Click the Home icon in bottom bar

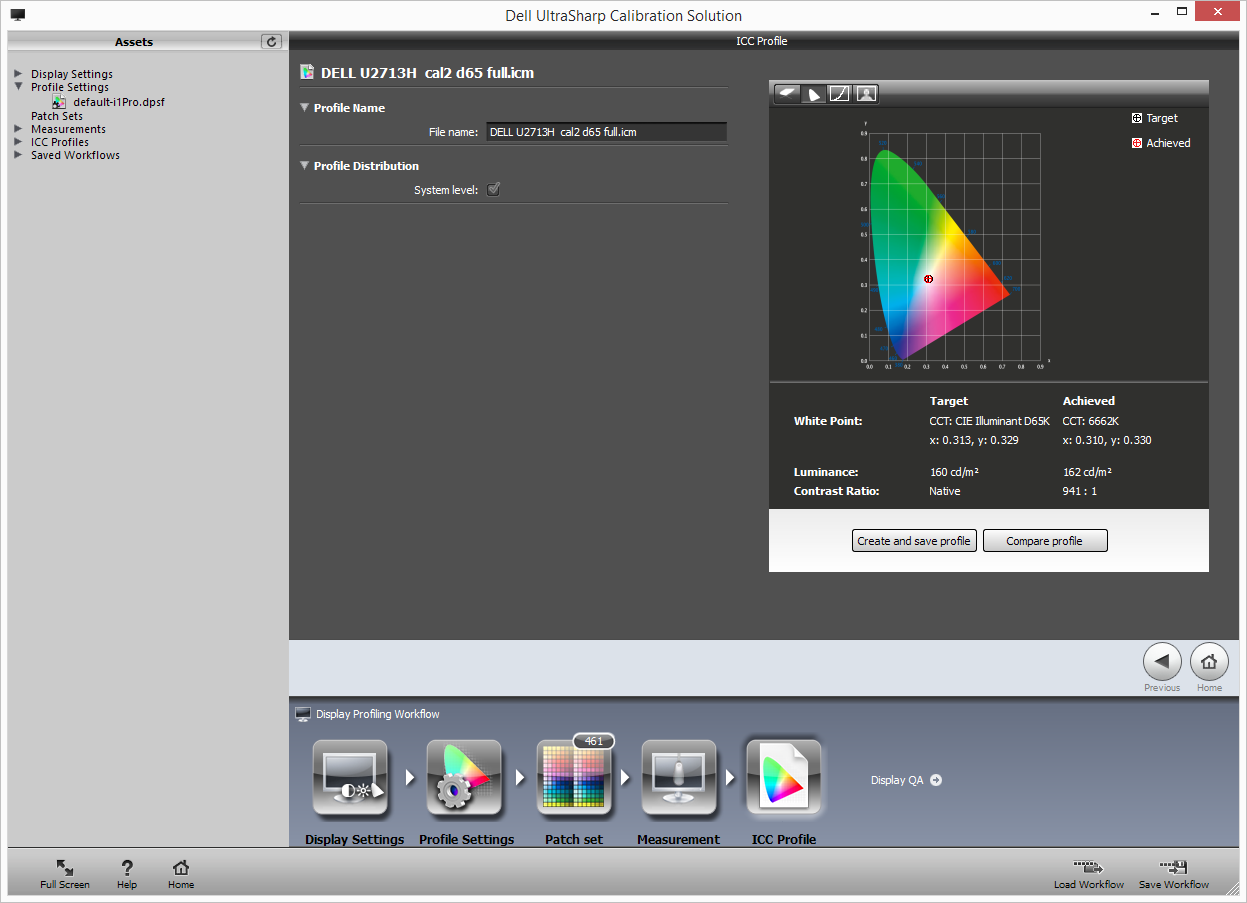click(181, 867)
